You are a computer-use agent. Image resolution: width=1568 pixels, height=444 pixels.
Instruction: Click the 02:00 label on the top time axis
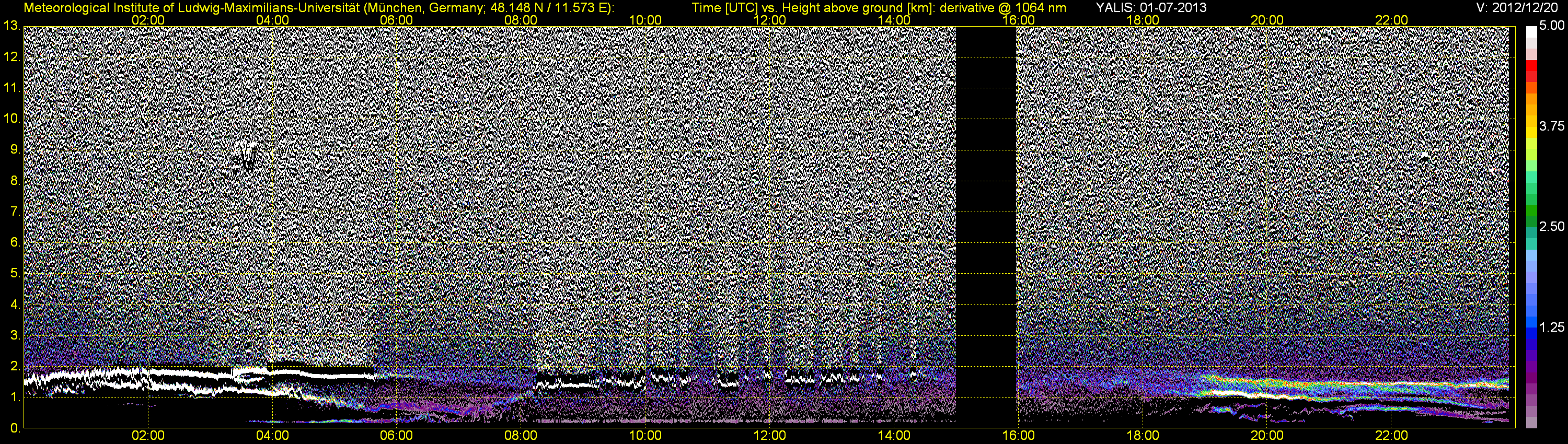coord(148,20)
